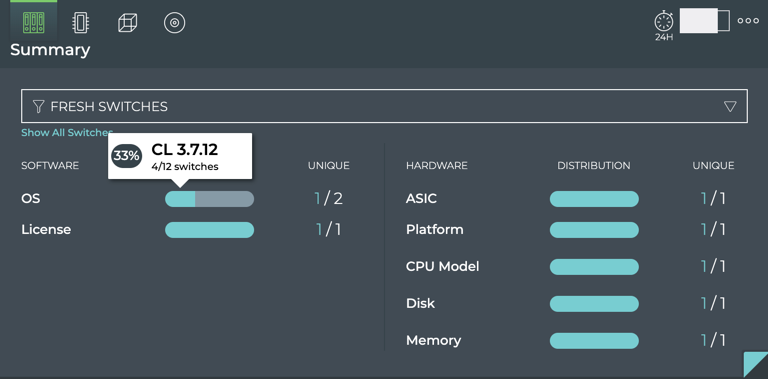The image size is (768, 379).
Task: Click the Show All Switches link
Action: 67,132
